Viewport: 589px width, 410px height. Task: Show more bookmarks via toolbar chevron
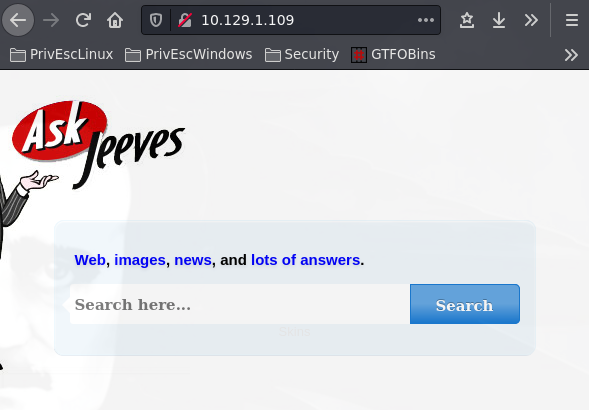tap(571, 55)
